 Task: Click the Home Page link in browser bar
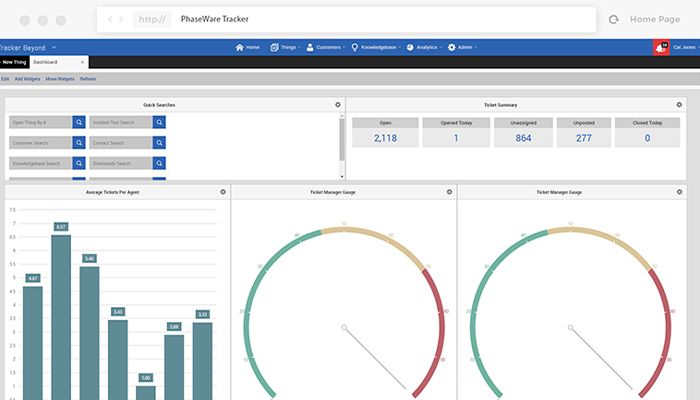(x=655, y=19)
